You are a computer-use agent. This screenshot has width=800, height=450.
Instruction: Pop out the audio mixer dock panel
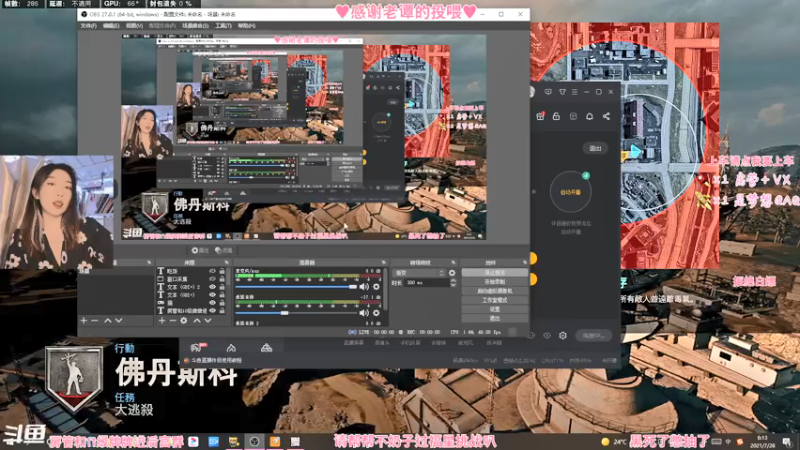pos(384,262)
